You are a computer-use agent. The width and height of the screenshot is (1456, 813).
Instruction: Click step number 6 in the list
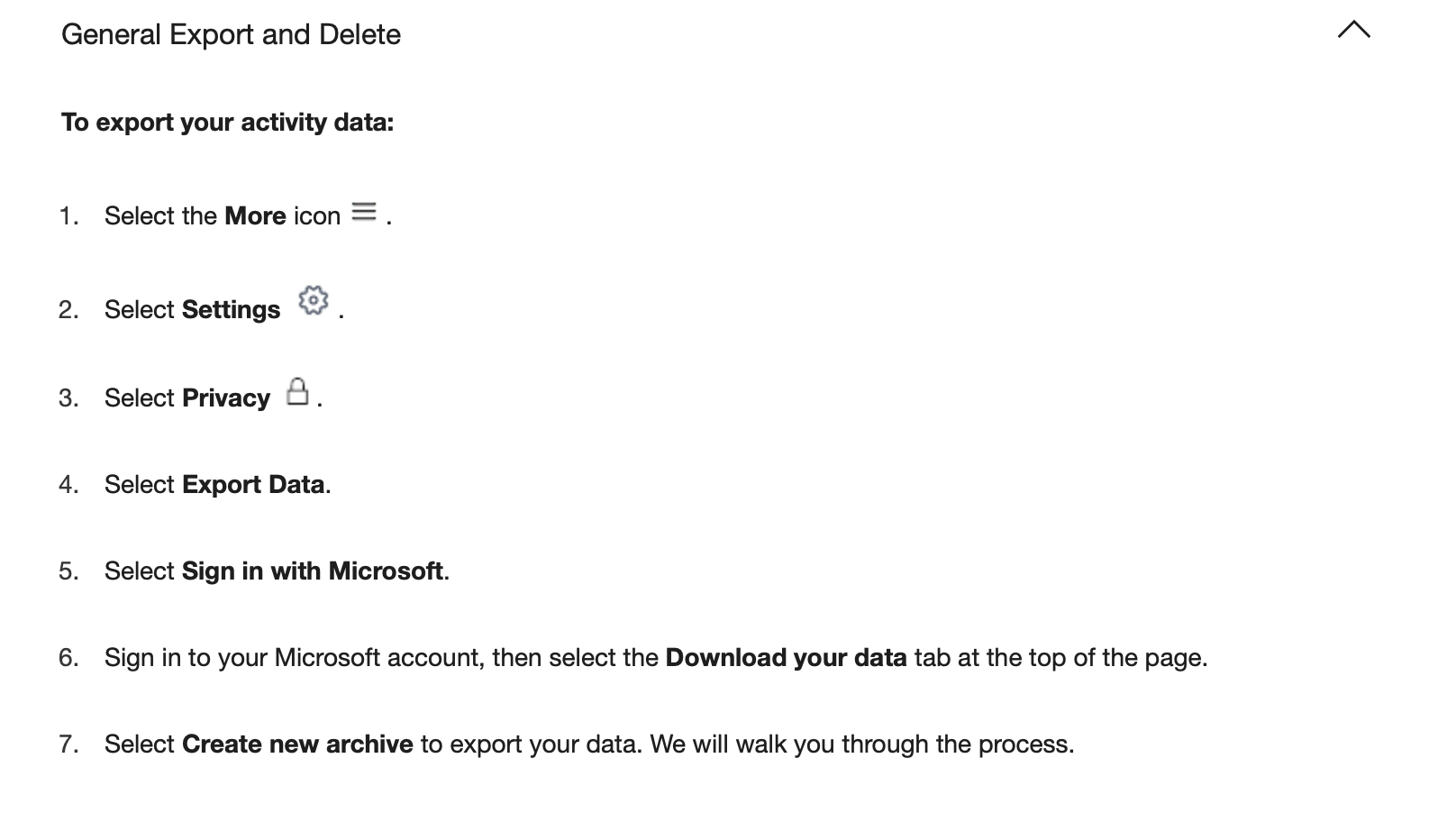tap(68, 657)
